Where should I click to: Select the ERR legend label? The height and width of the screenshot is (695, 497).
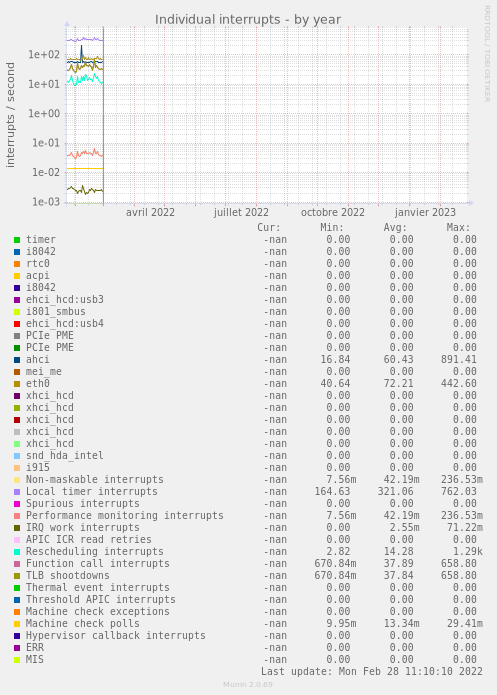35,648
